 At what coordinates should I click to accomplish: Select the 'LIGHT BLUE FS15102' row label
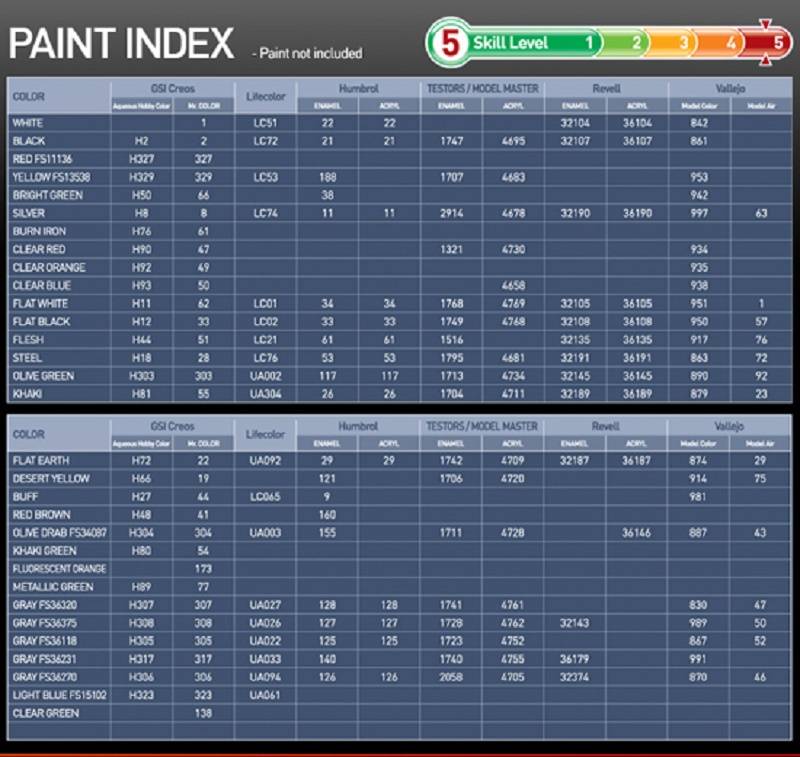click(60, 695)
